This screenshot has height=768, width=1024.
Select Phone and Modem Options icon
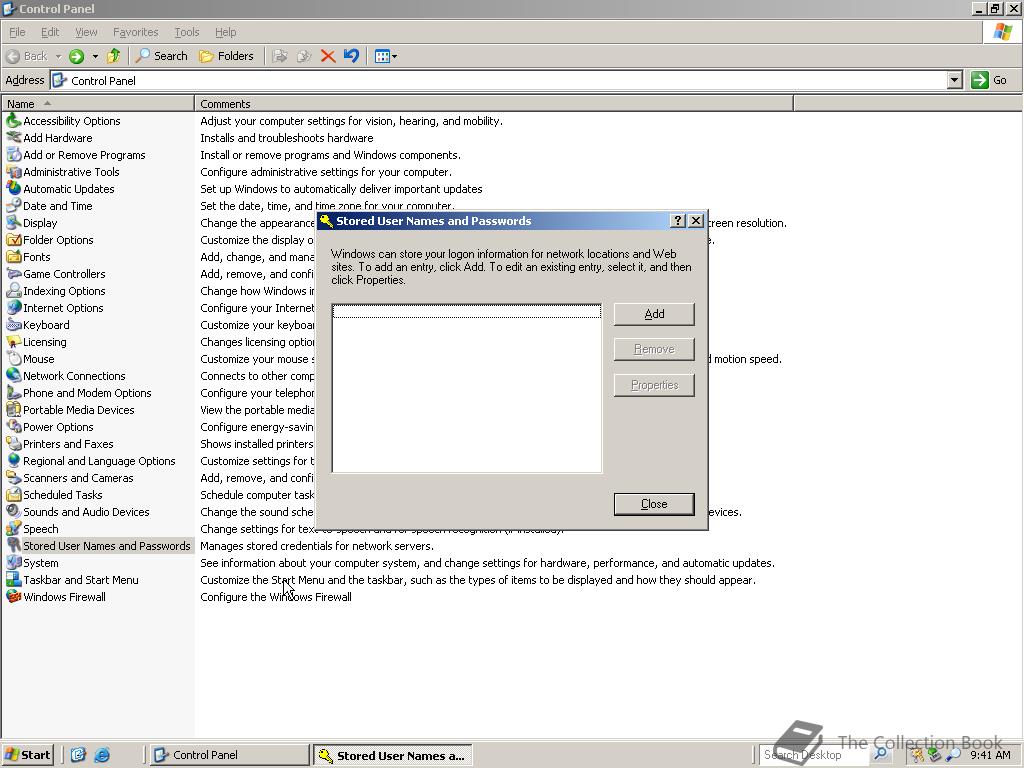[14, 392]
